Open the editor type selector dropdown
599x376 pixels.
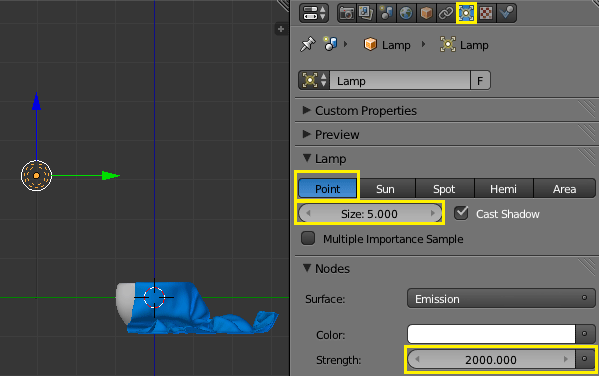(x=314, y=13)
